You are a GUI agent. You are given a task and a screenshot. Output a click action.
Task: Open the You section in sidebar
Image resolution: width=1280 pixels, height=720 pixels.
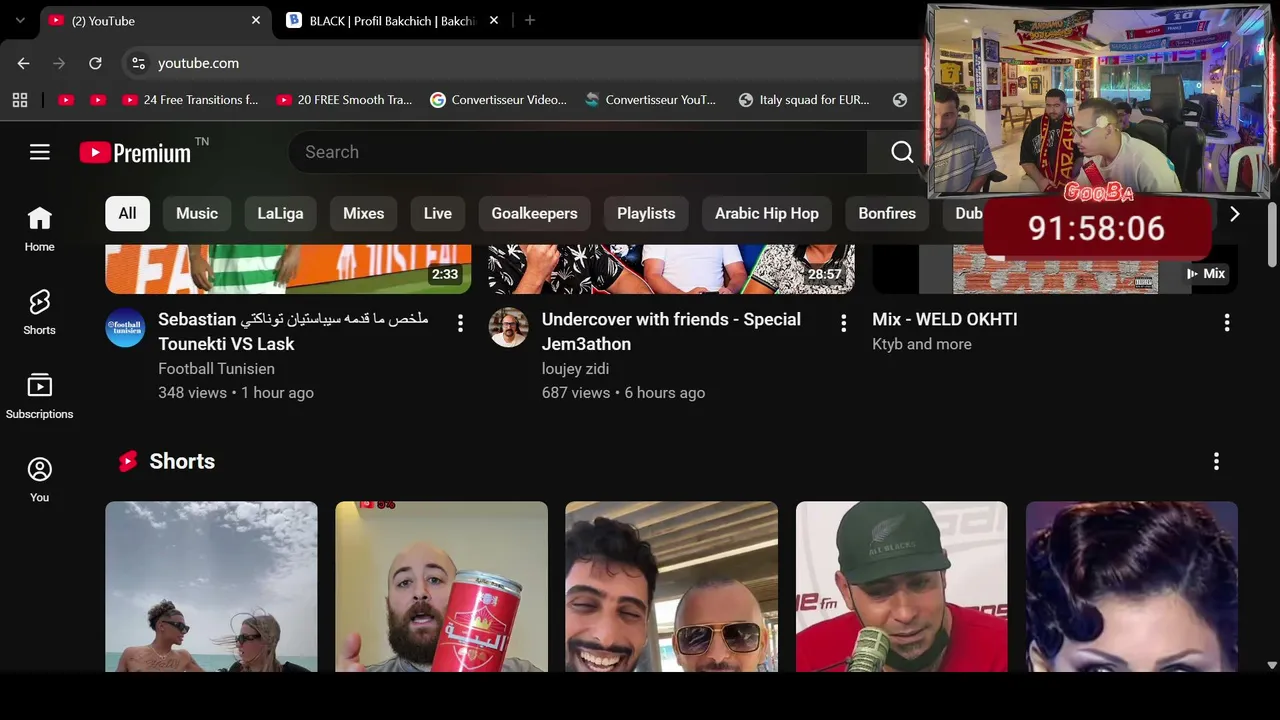[40, 479]
